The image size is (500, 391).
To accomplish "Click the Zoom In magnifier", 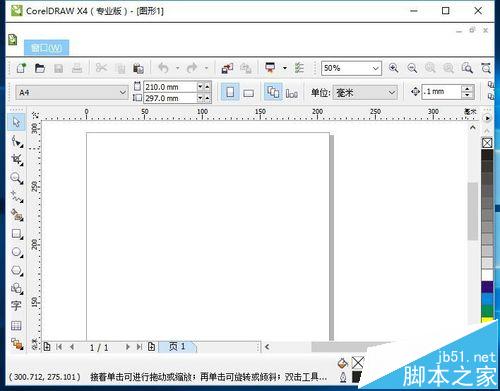I will (393, 68).
